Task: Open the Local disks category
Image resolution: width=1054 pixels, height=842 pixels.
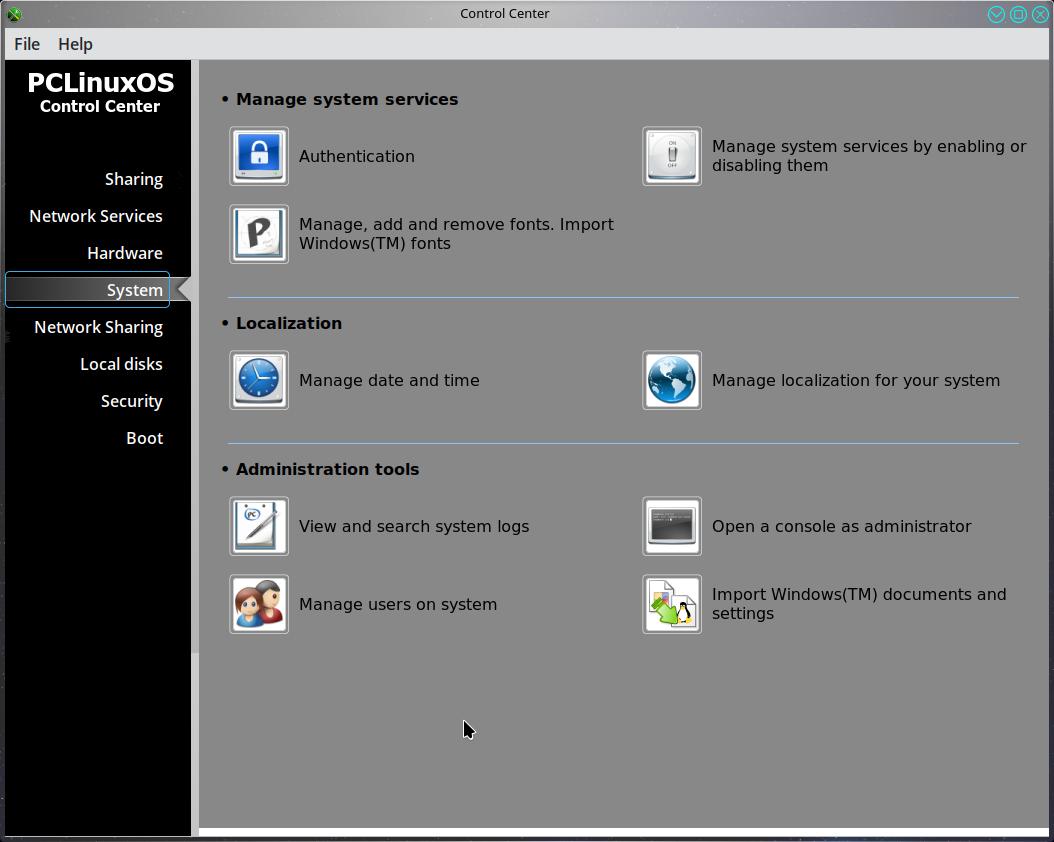Action: point(121,364)
